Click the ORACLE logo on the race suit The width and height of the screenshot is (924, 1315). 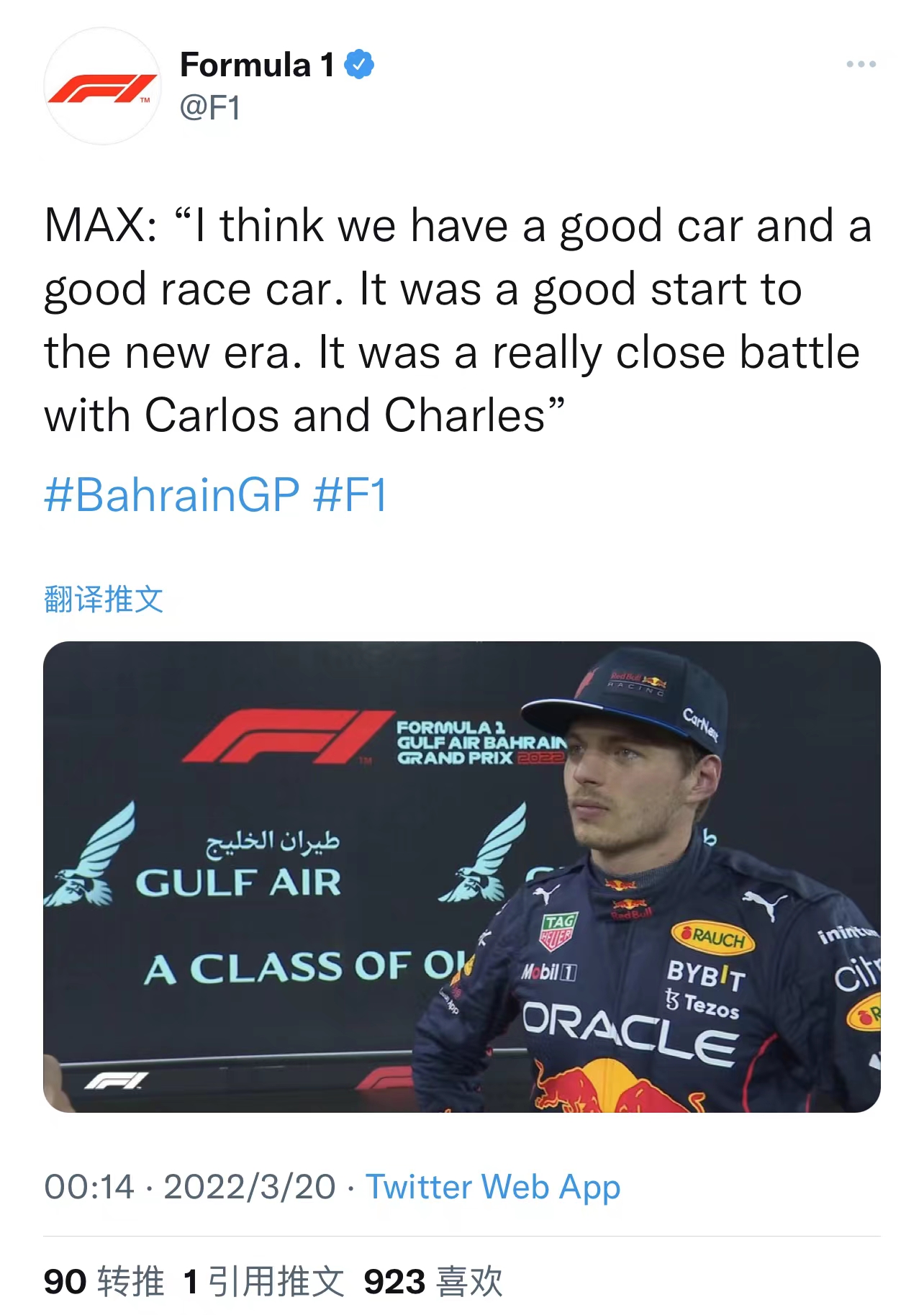point(630,1031)
